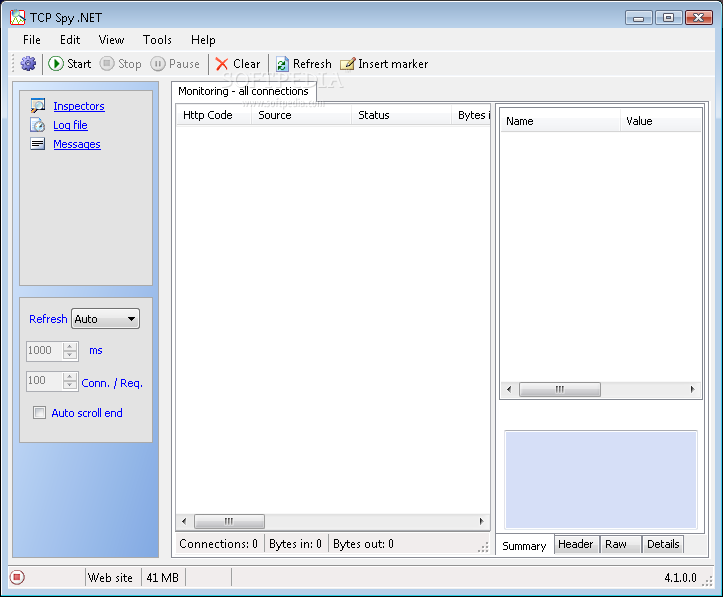Click the Value column header

click(x=661, y=121)
